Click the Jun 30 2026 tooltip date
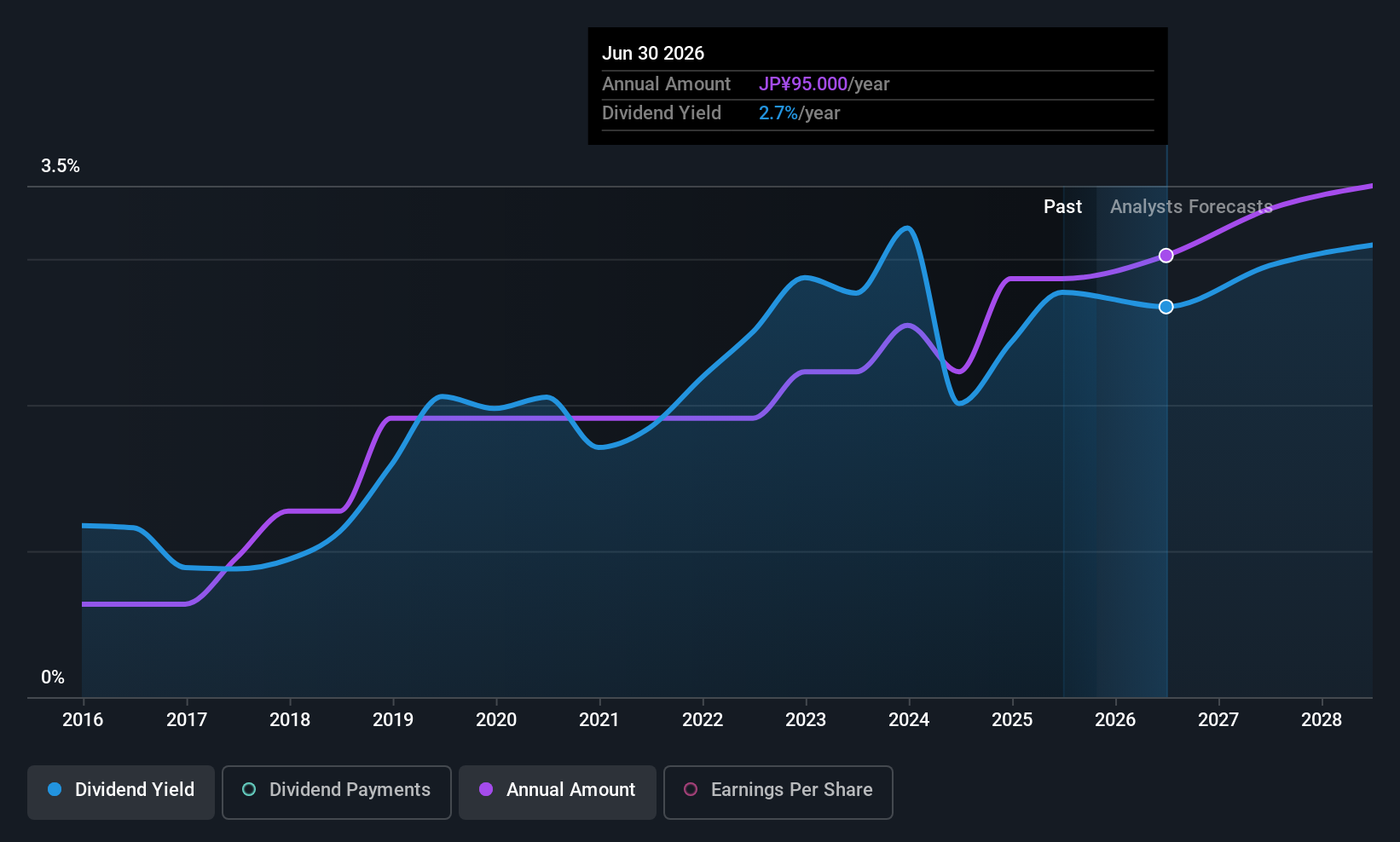 tap(653, 54)
